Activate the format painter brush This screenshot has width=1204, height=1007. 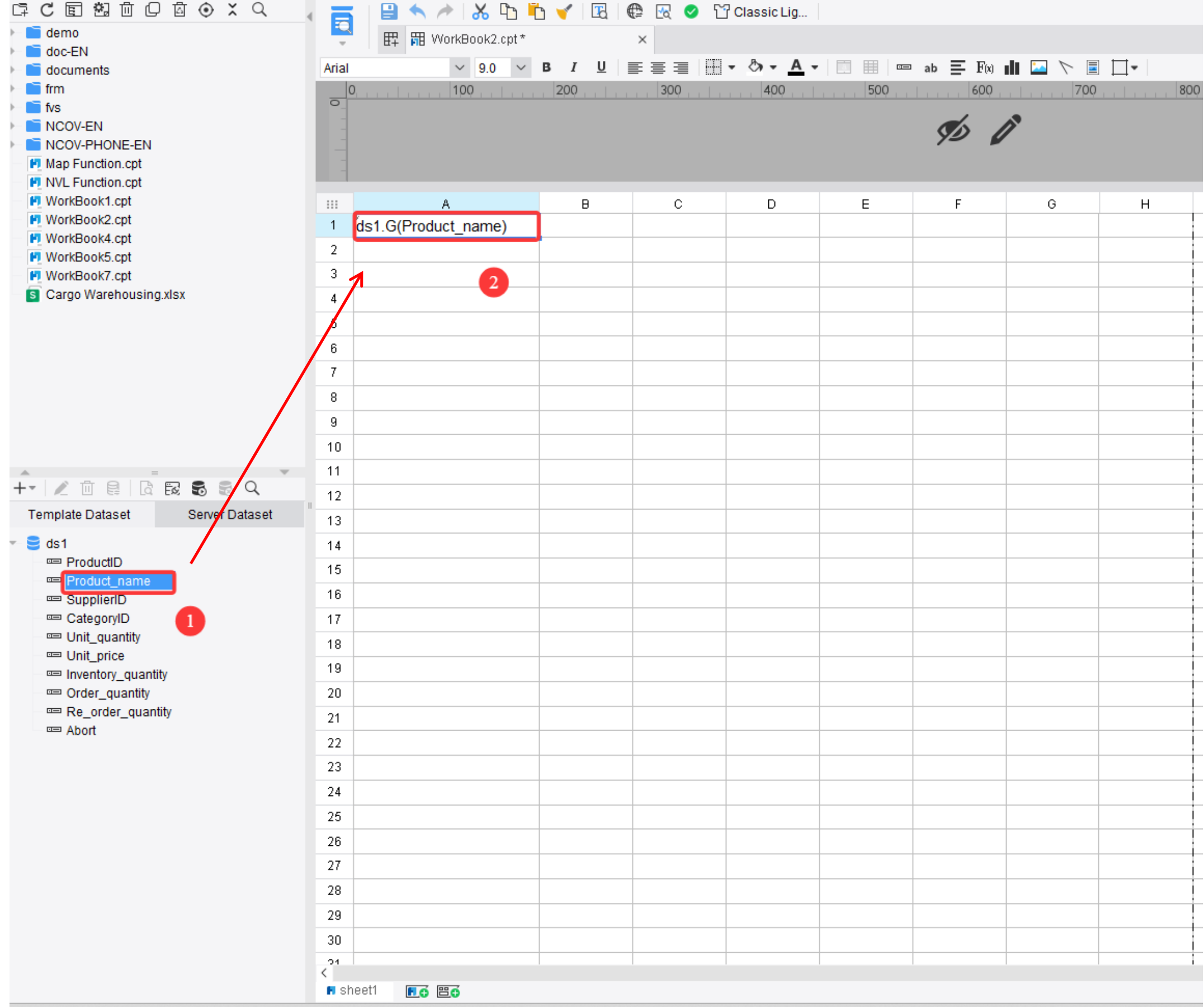coord(564,11)
